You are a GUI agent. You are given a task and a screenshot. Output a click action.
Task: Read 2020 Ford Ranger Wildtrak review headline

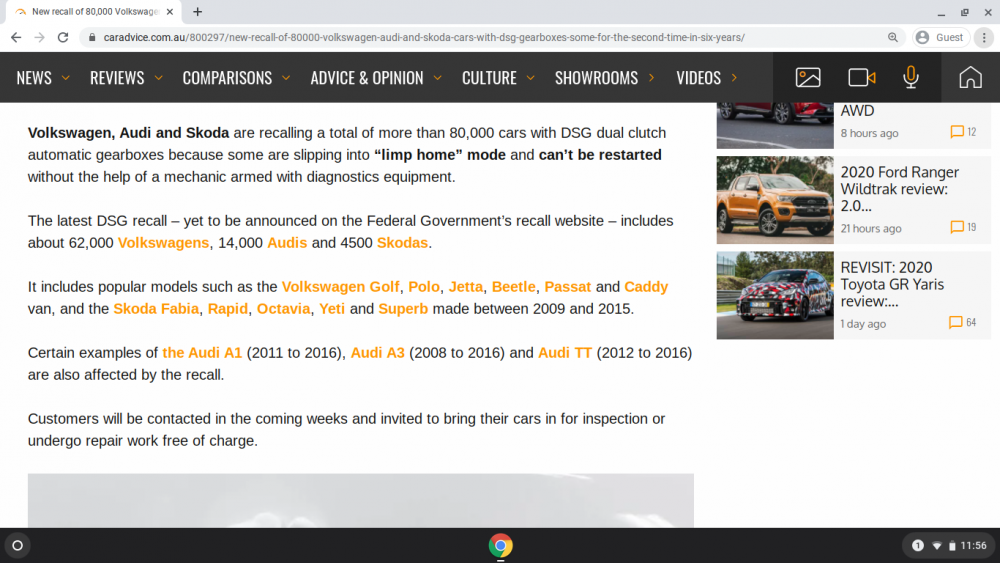pos(899,189)
